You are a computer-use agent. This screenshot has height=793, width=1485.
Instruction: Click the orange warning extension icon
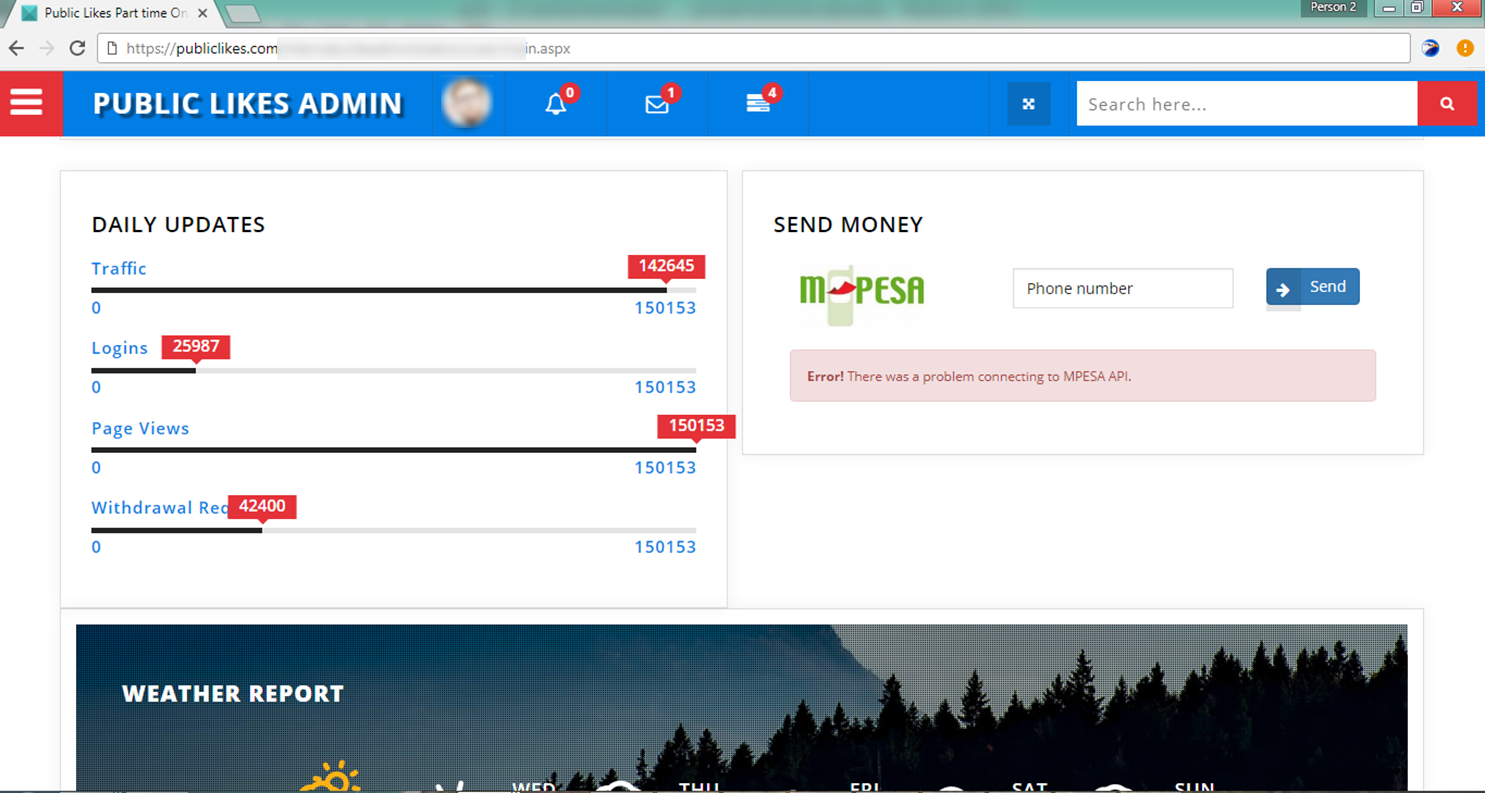tap(1465, 48)
